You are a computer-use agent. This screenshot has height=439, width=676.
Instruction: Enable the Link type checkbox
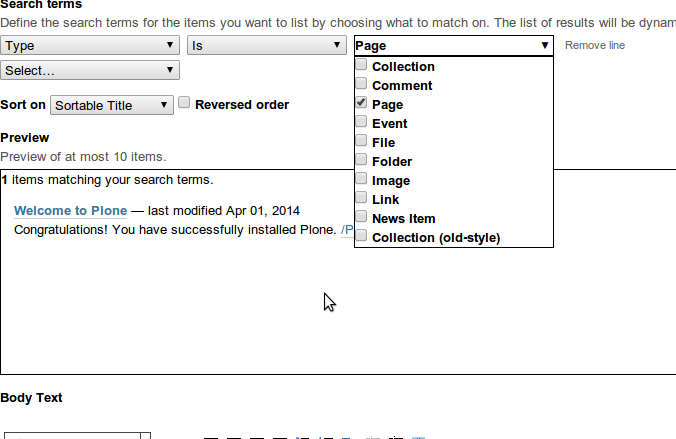(361, 199)
